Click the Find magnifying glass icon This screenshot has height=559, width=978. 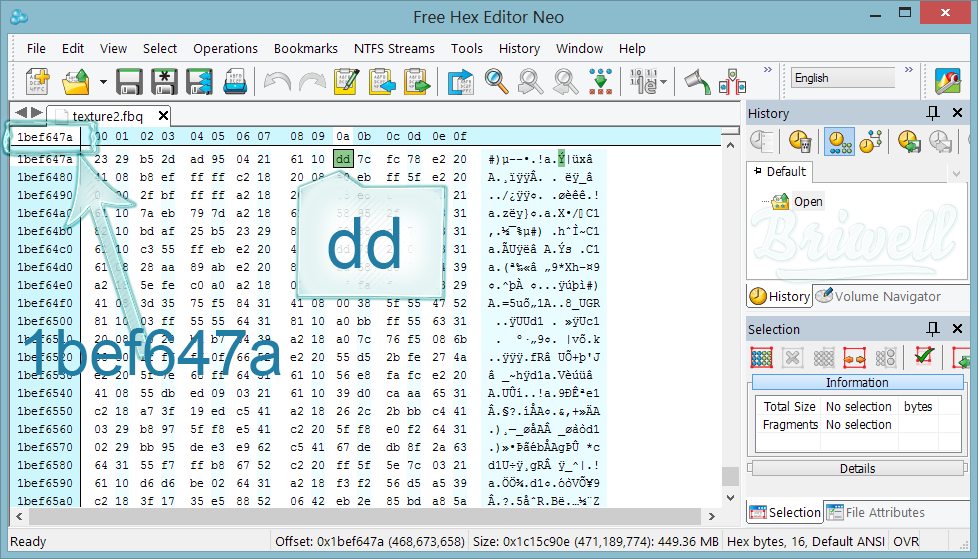[496, 82]
